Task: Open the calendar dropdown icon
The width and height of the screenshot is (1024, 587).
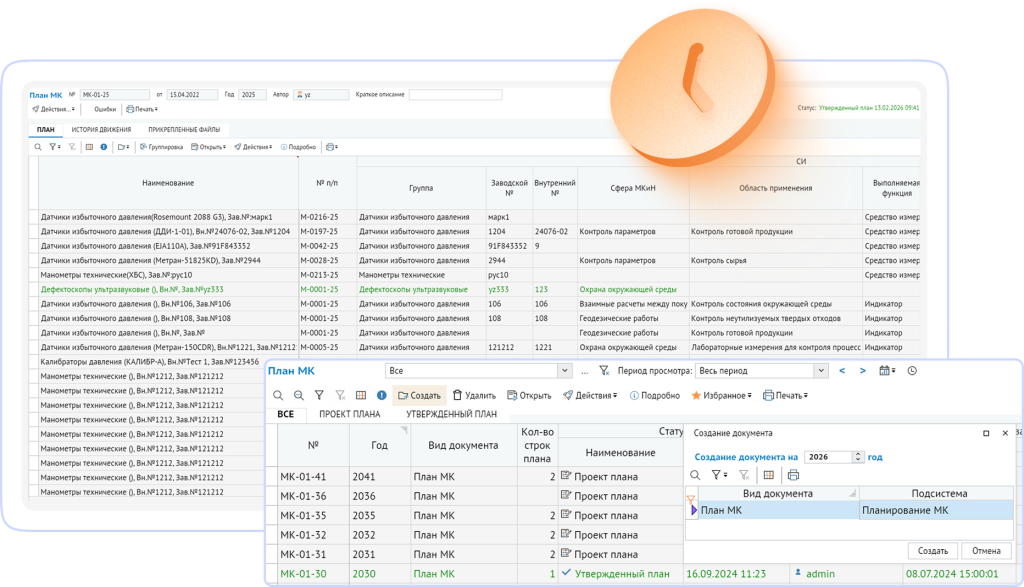Action: pyautogui.click(x=887, y=371)
